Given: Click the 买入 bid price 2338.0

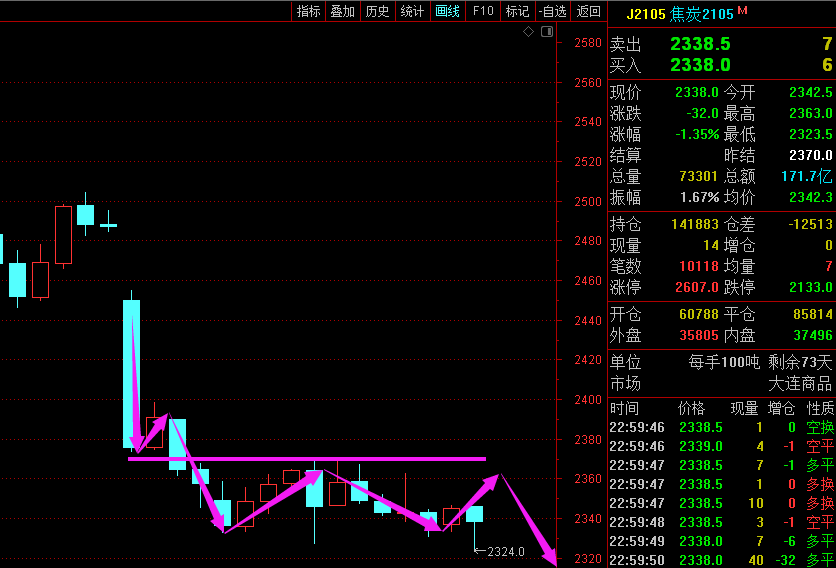Looking at the screenshot, I should coord(700,65).
